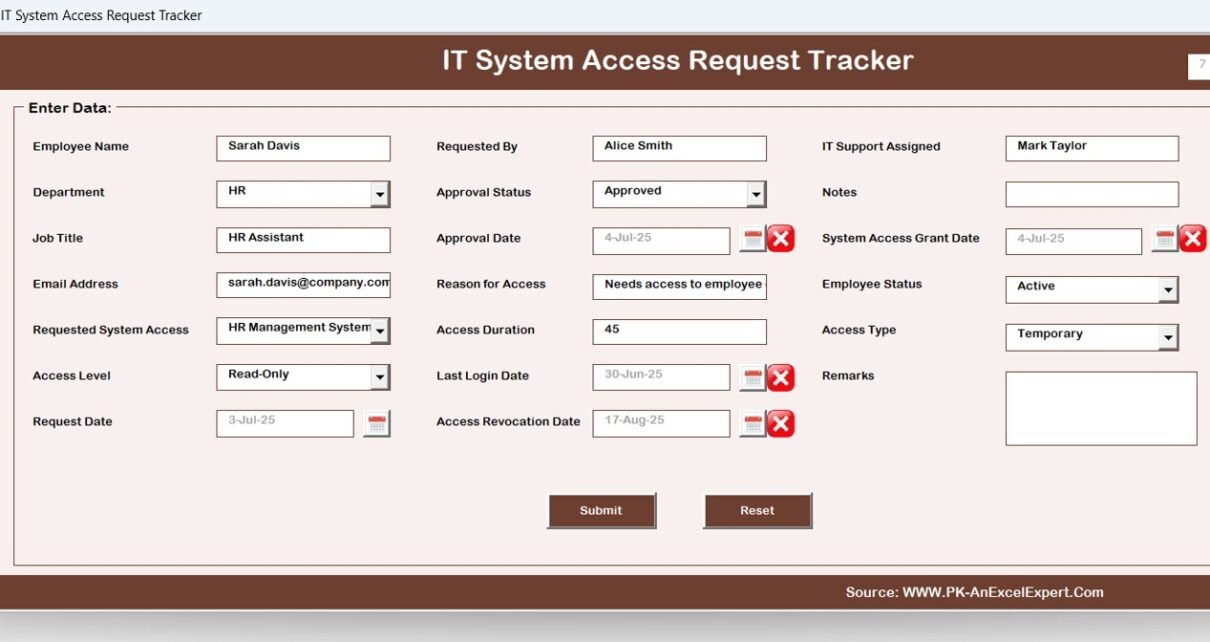Clear the System Access Grant Date value
The image size is (1210, 642).
pos(1192,239)
